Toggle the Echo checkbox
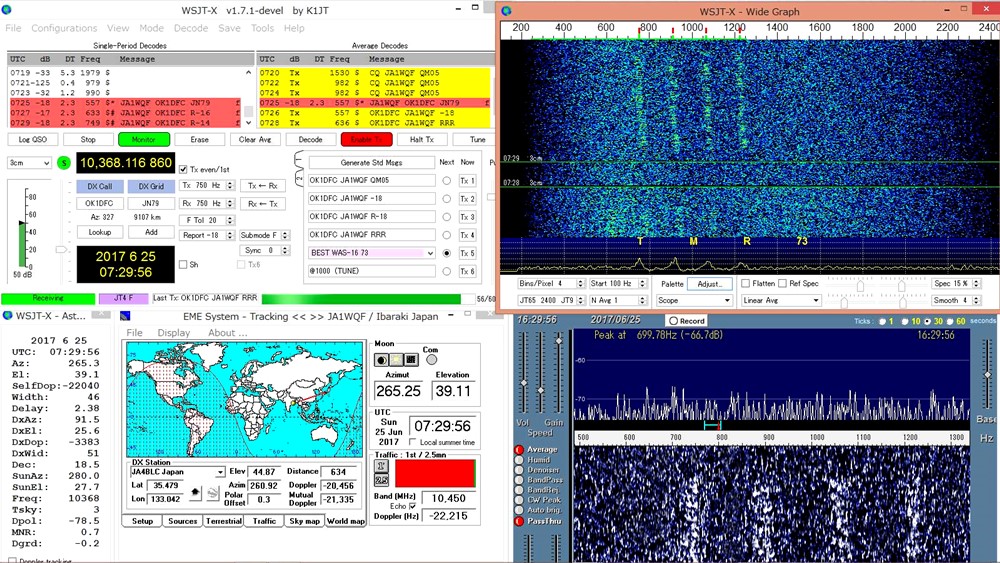This screenshot has width=1000, height=563. click(413, 506)
